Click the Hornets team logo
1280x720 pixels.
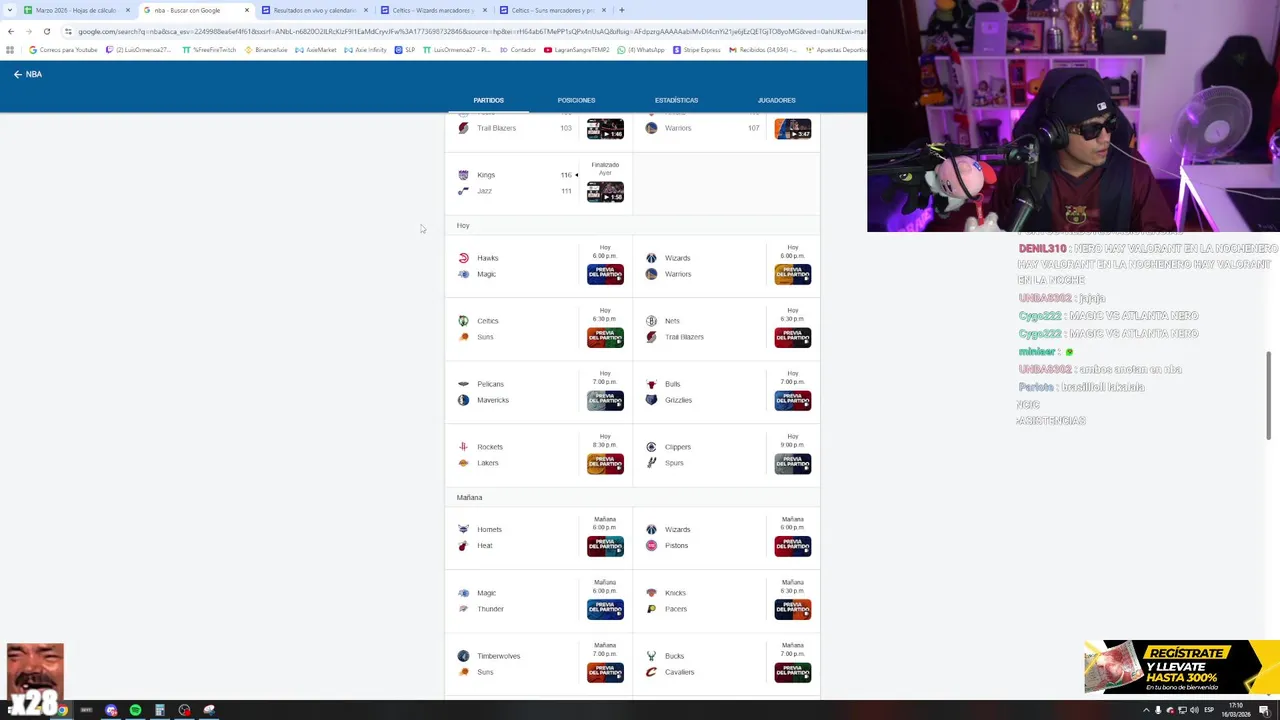[x=463, y=529]
